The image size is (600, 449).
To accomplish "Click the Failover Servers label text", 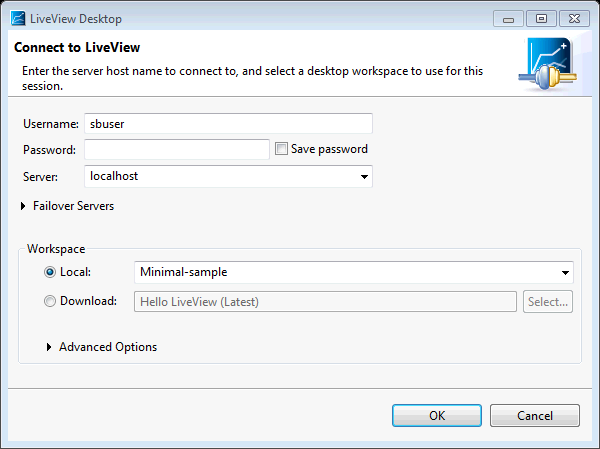I will (73, 206).
